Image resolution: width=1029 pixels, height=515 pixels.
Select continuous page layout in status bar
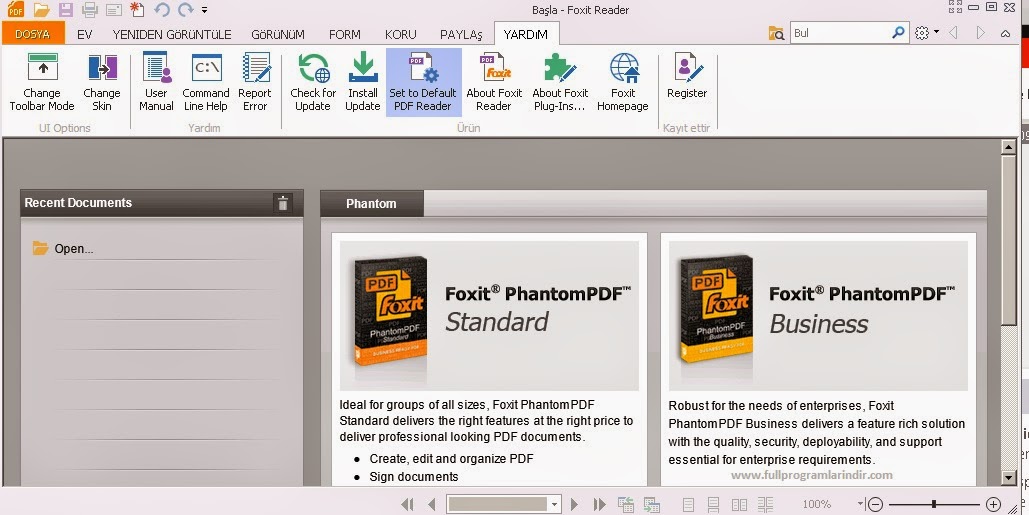click(713, 505)
